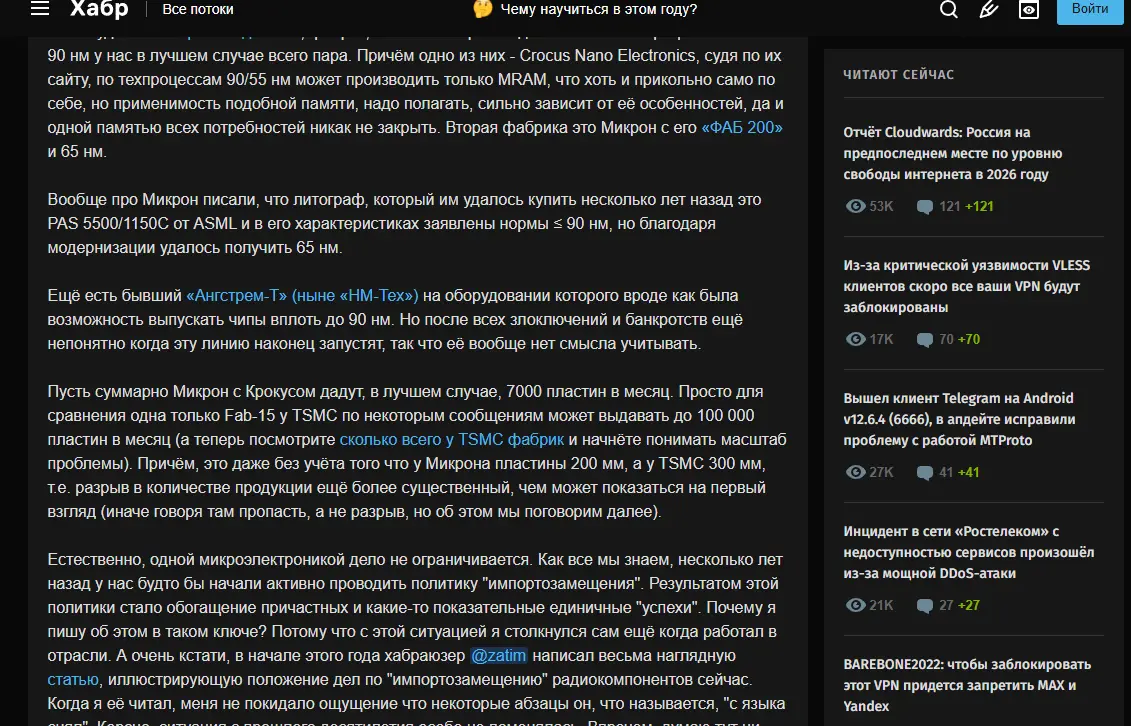Open the Все потоки menu

[x=198, y=9]
